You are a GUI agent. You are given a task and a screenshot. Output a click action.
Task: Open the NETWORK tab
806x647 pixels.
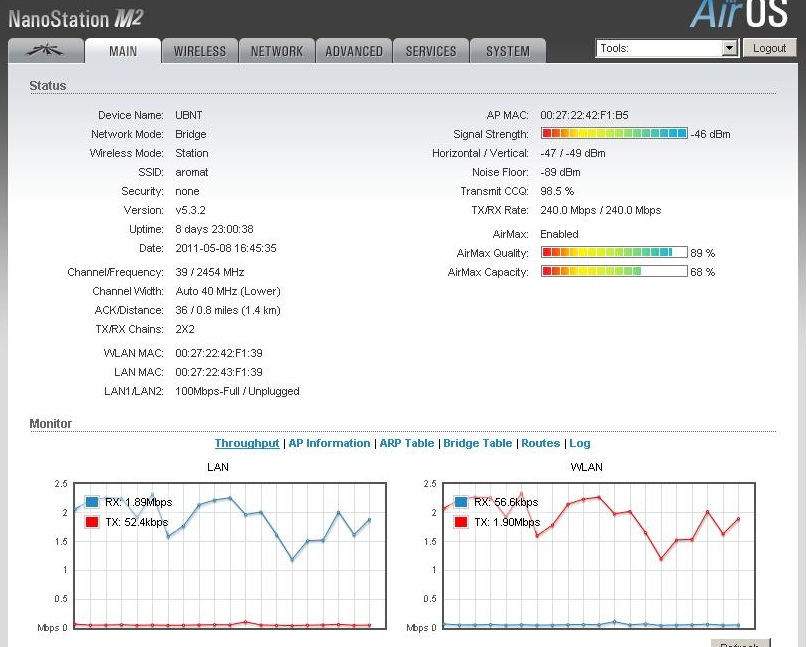tap(277, 51)
